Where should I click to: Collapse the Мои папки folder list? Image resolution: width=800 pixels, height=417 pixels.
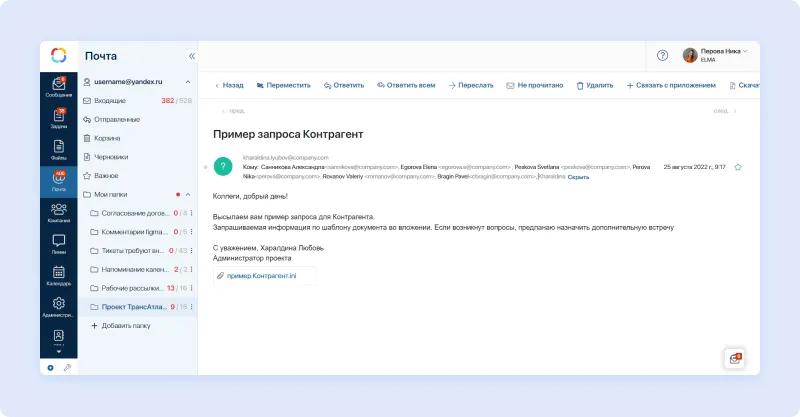[x=188, y=194]
